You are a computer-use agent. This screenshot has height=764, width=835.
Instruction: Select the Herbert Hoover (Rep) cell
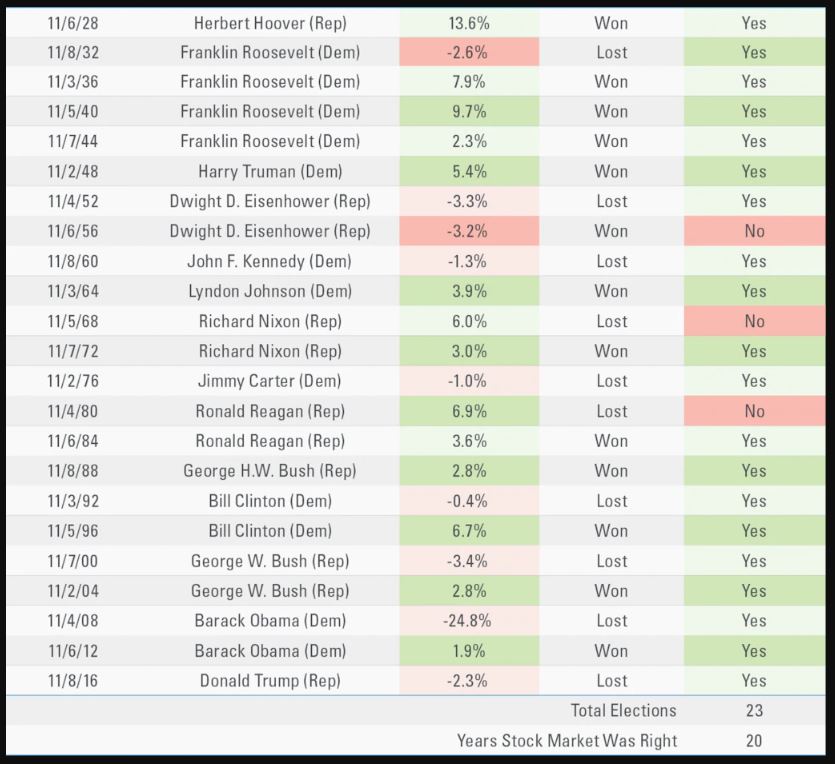[270, 23]
